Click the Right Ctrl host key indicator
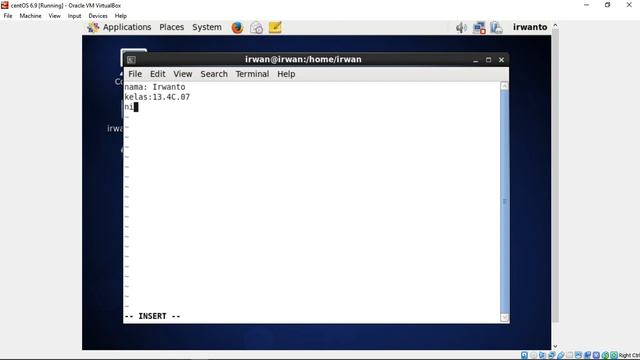Screen dimensions: 640x360 (x=629, y=356)
